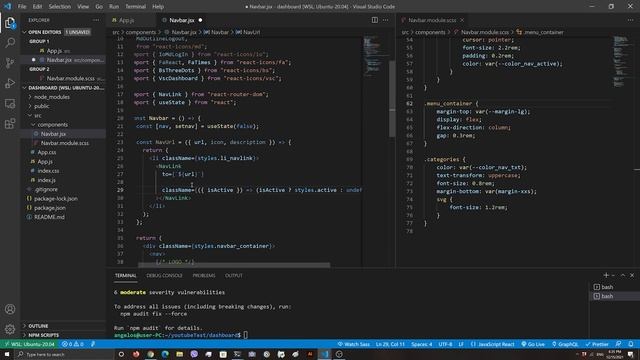Open the errors and warnings status item
640x360 pixels.
[x=73, y=344]
